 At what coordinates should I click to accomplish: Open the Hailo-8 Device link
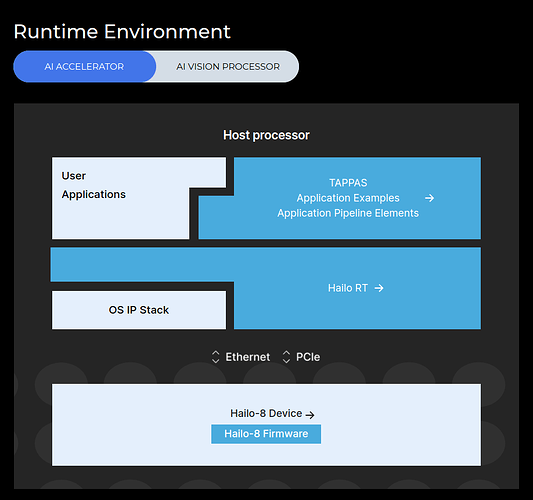point(266,413)
